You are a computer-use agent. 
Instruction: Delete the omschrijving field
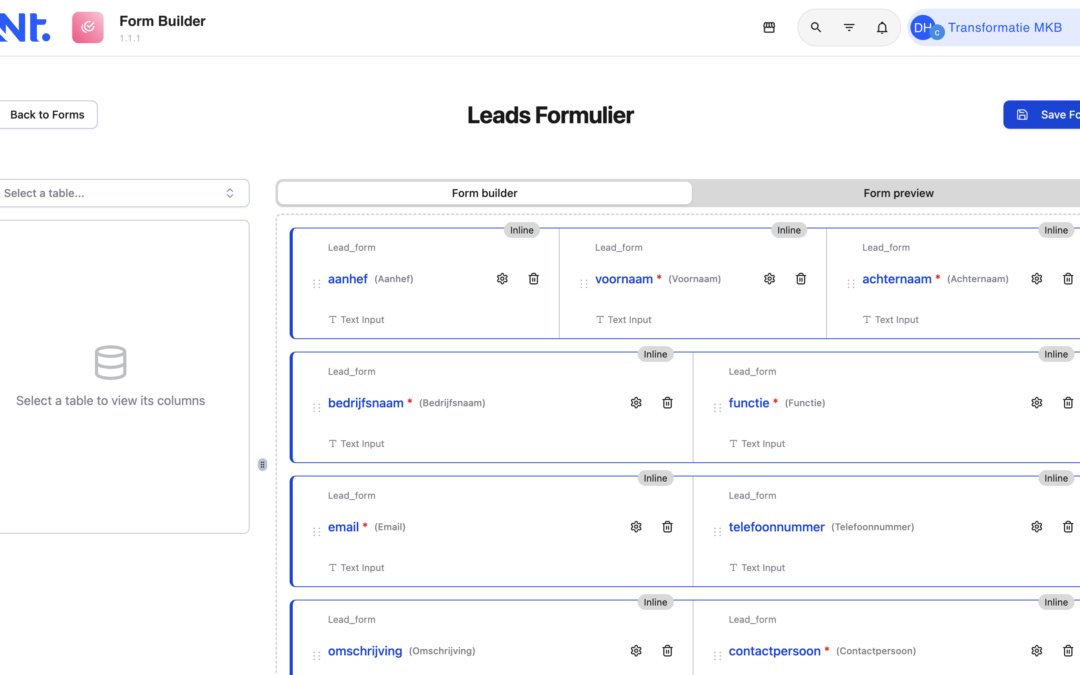tap(667, 651)
